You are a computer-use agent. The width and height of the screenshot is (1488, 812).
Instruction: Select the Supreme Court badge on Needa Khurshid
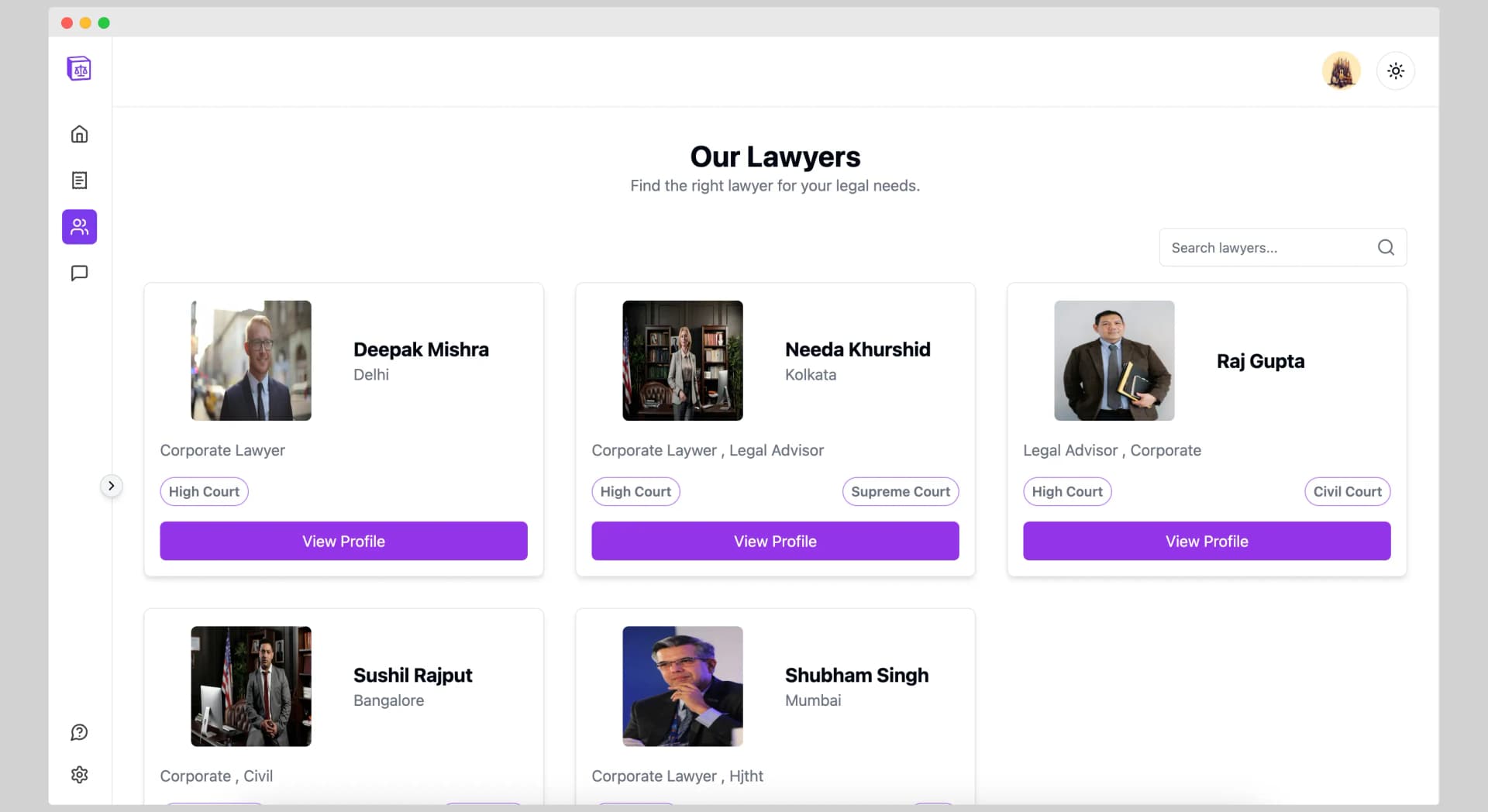pyautogui.click(x=900, y=491)
